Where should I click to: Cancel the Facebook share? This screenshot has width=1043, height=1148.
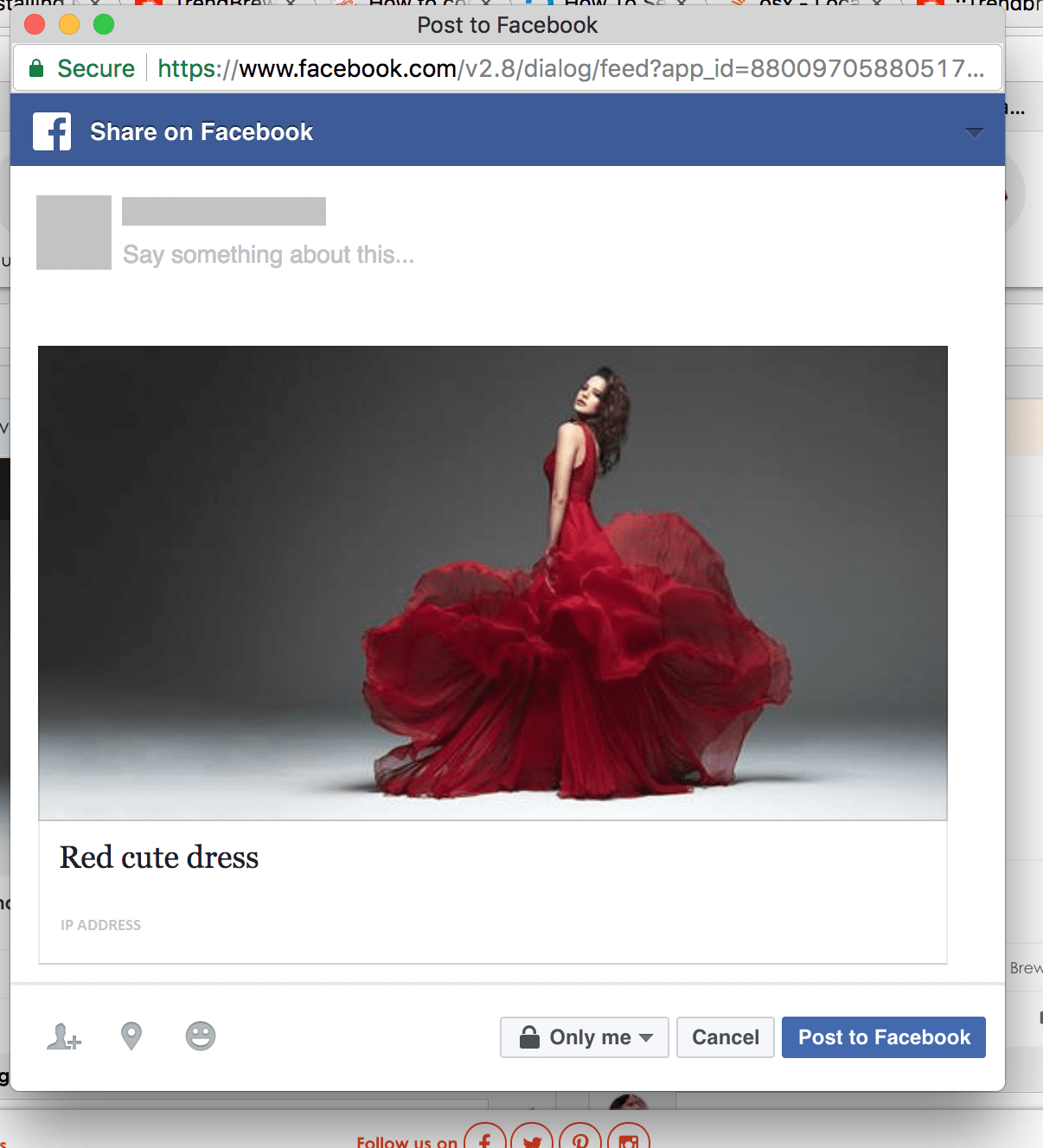[x=725, y=1036]
